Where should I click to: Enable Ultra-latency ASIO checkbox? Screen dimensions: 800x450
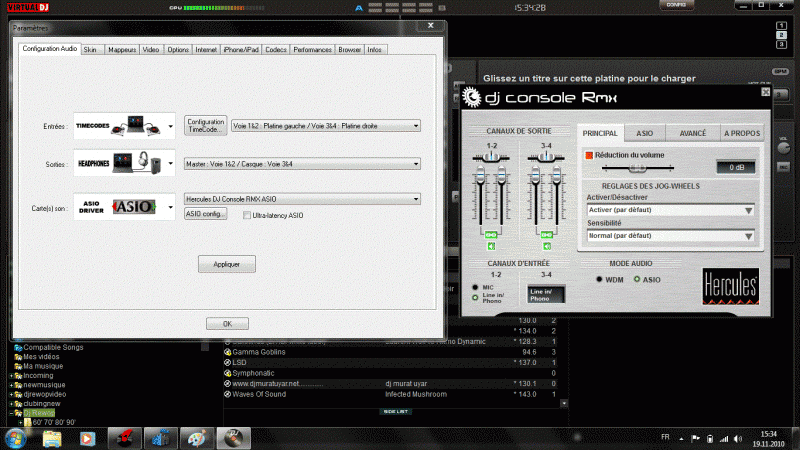[x=247, y=215]
